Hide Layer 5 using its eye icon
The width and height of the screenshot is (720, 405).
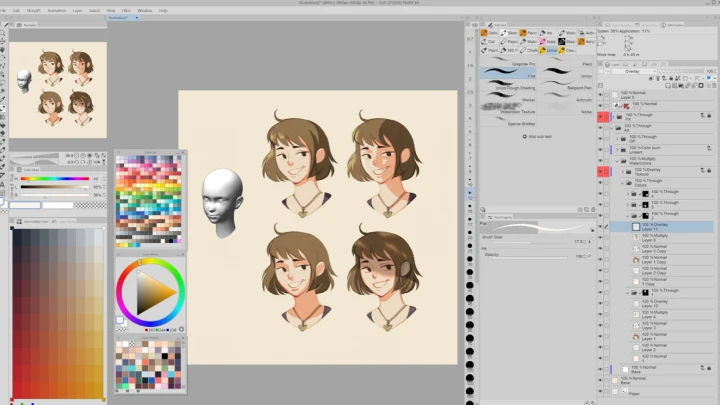600,95
